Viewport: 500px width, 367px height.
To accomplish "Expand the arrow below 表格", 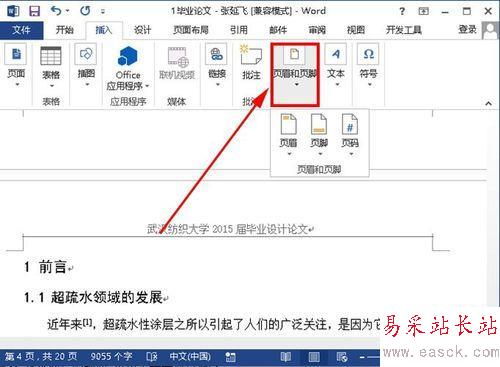I will click(51, 86).
